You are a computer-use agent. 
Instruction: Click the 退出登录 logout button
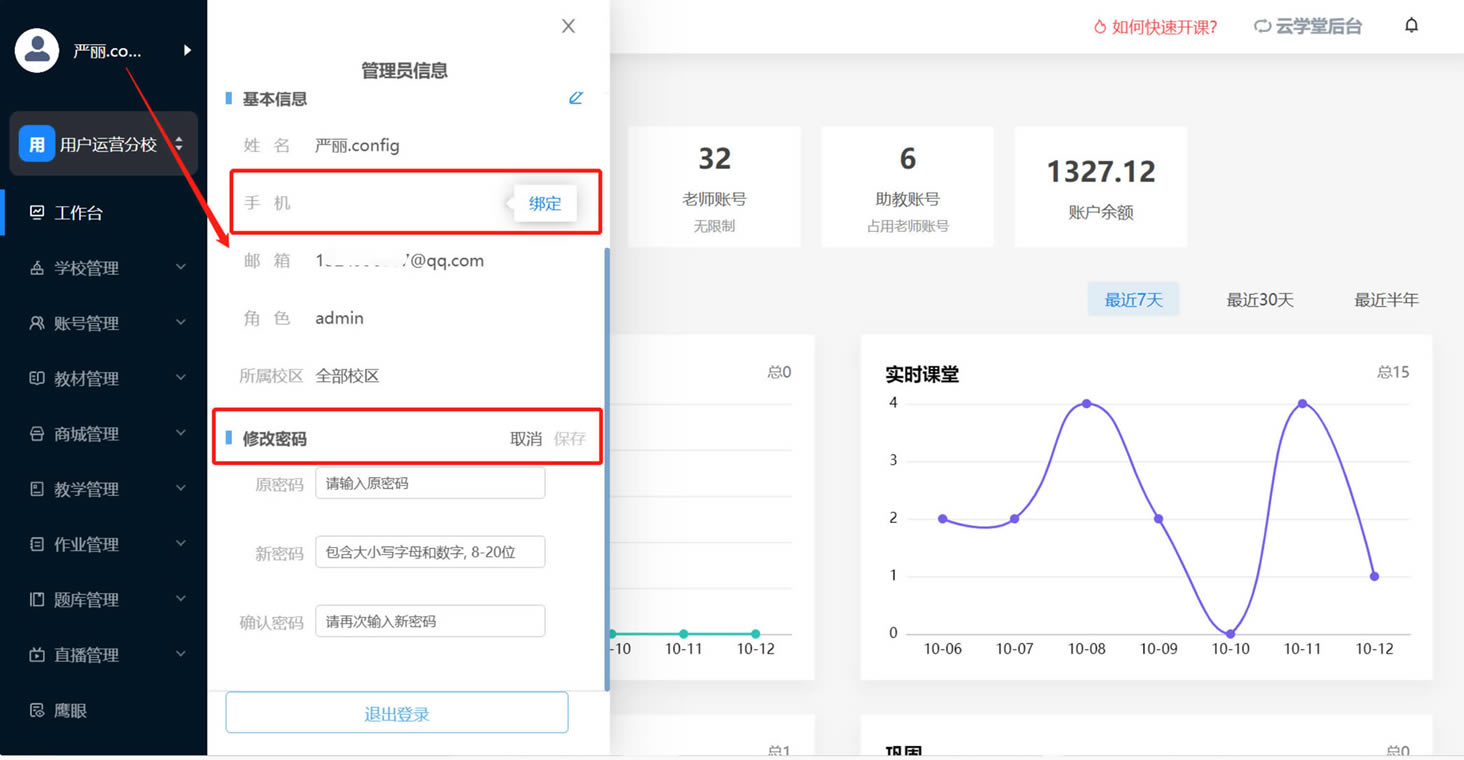pos(397,714)
